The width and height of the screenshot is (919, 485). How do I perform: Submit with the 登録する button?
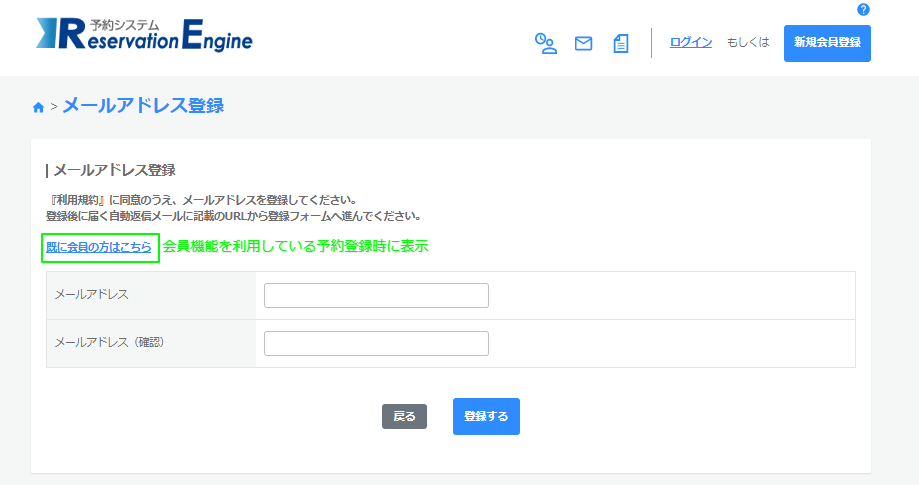point(486,416)
